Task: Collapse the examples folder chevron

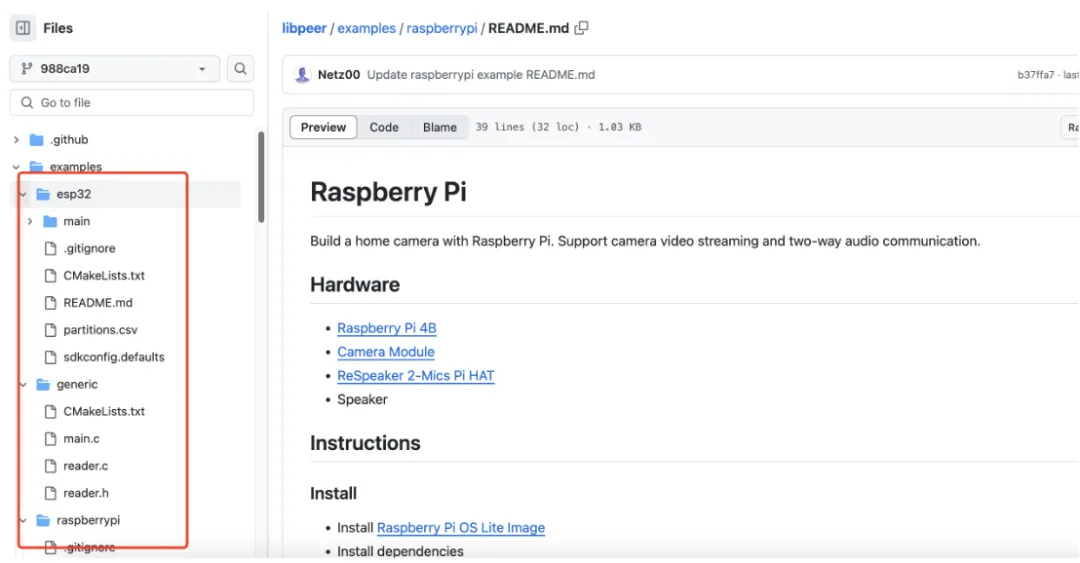Action: 17,167
